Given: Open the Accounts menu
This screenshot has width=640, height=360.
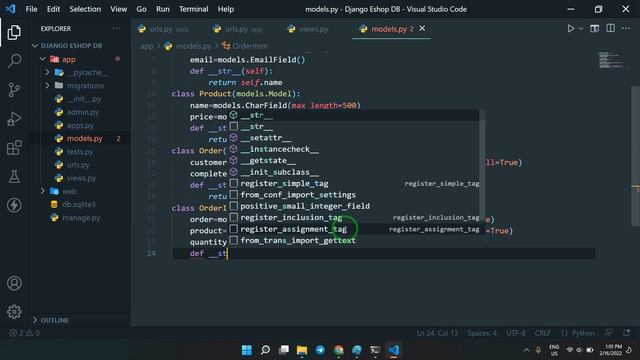Looking at the screenshot, I should coord(14,283).
